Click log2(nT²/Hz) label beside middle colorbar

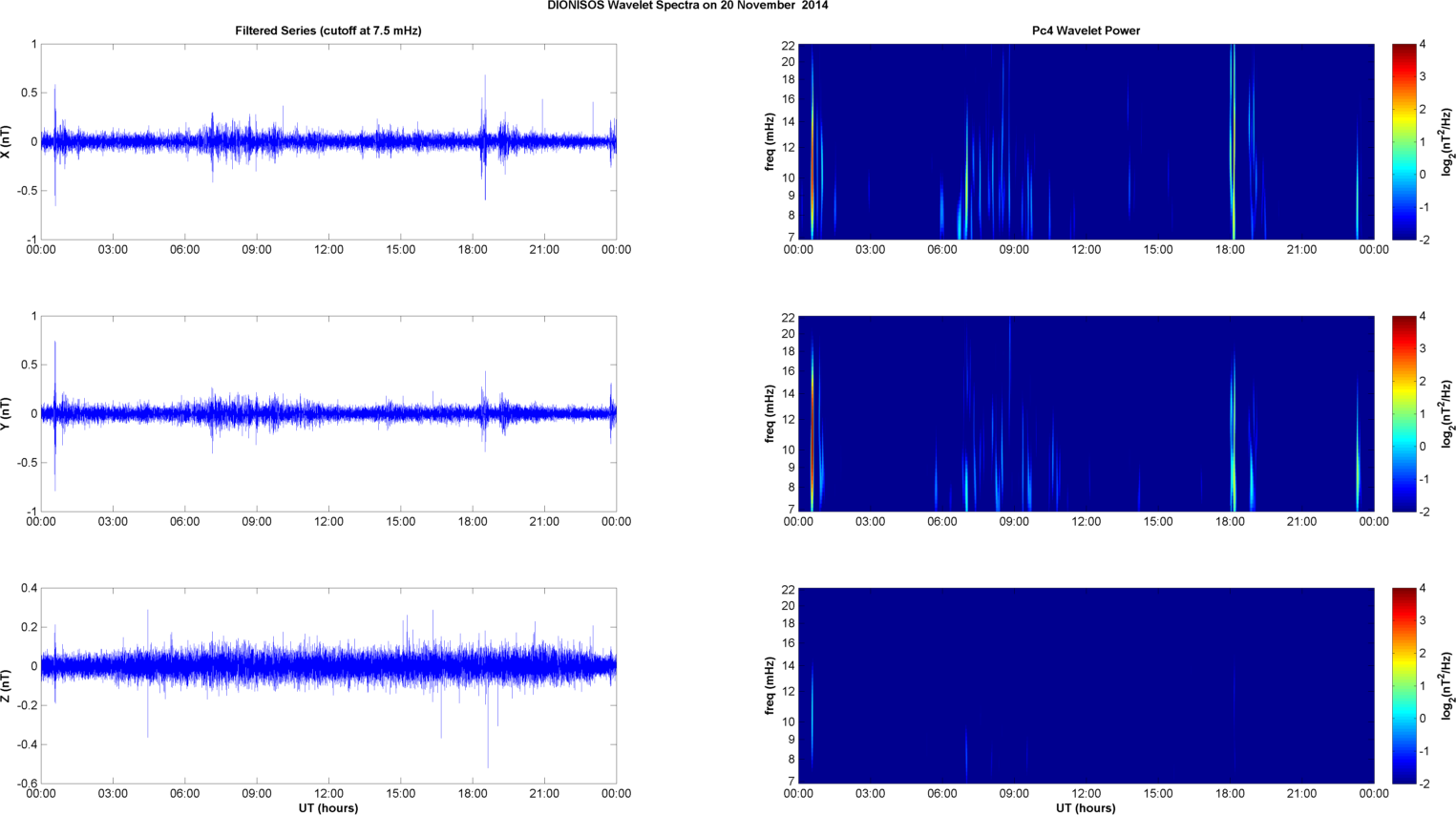[x=1447, y=413]
